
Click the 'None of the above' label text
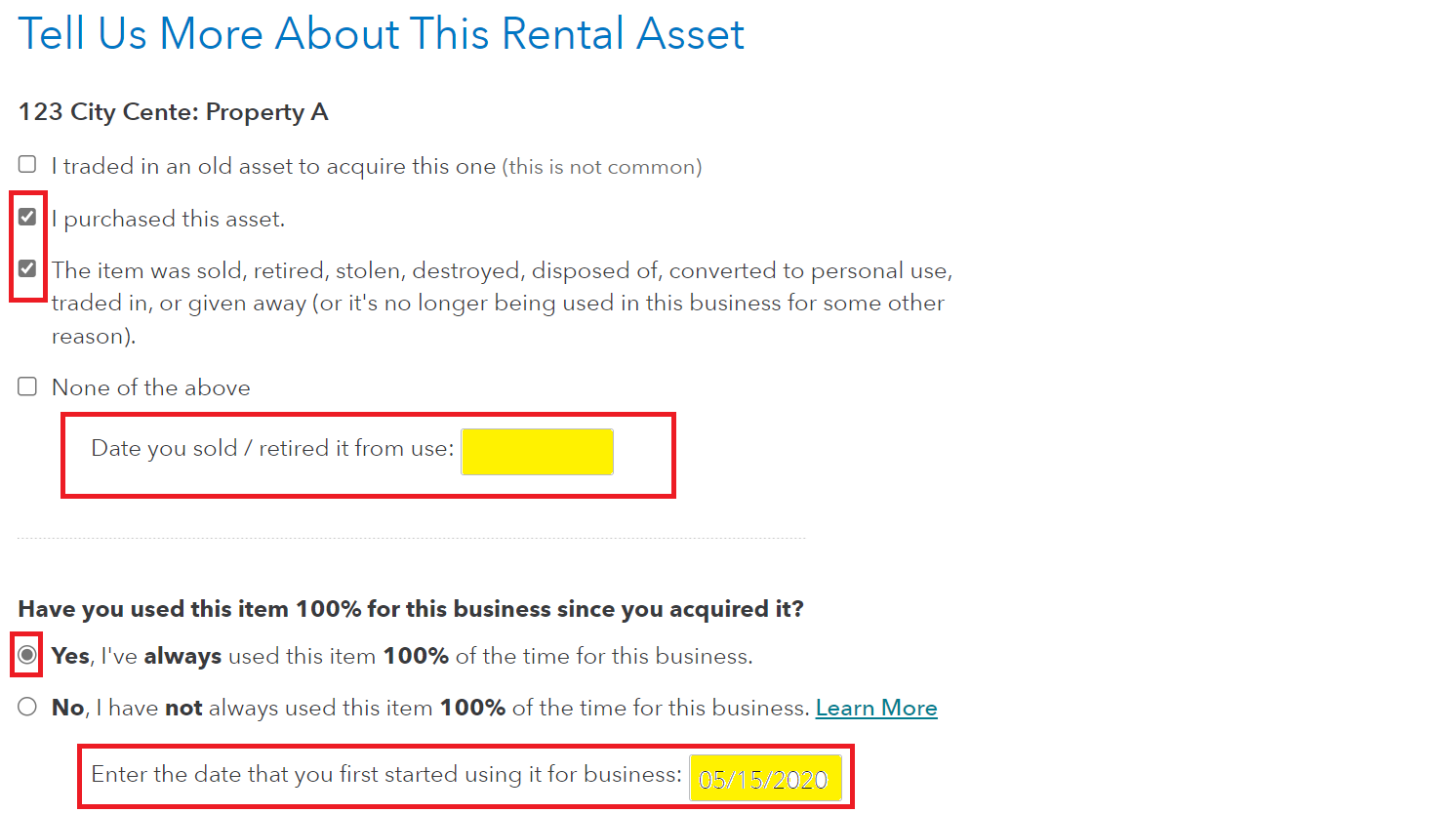point(151,388)
